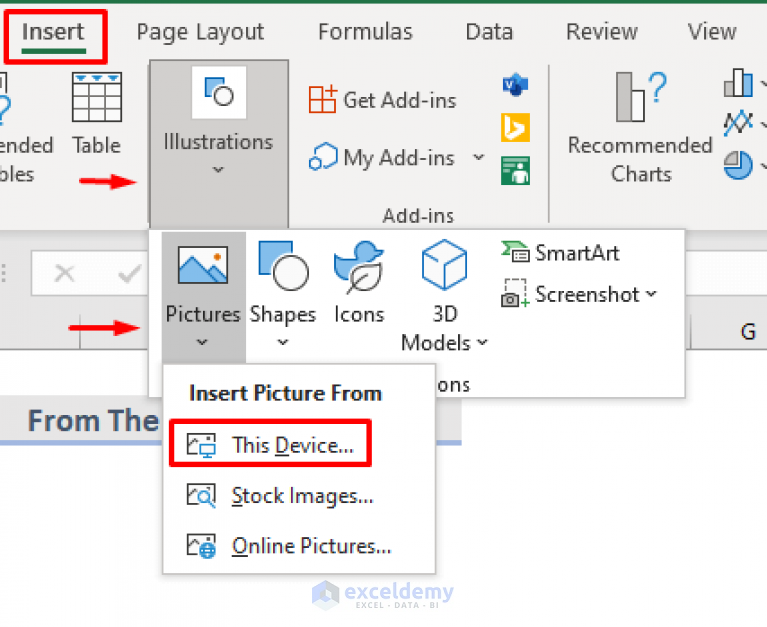The image size is (767, 627).
Task: Click the Icons gallery button
Action: click(359, 285)
